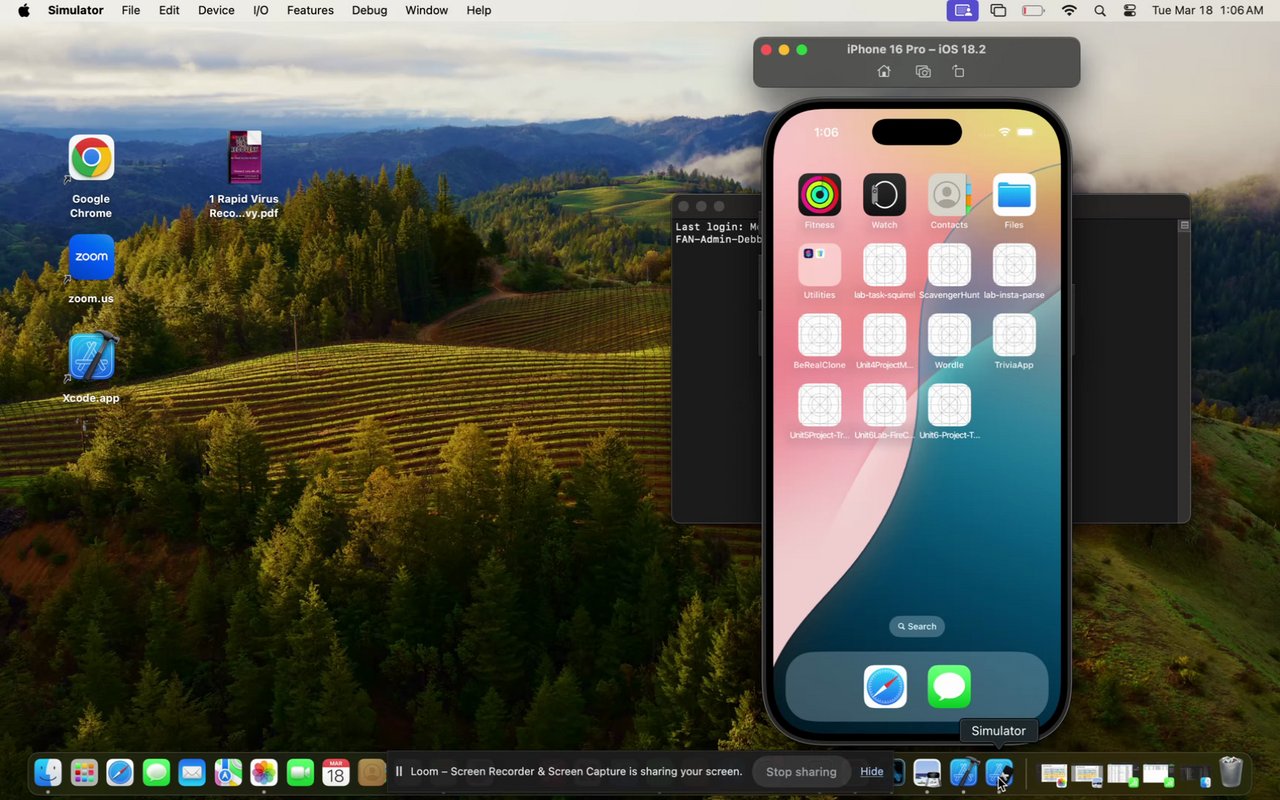Open the Unit4ProjectM app icon

(884, 335)
